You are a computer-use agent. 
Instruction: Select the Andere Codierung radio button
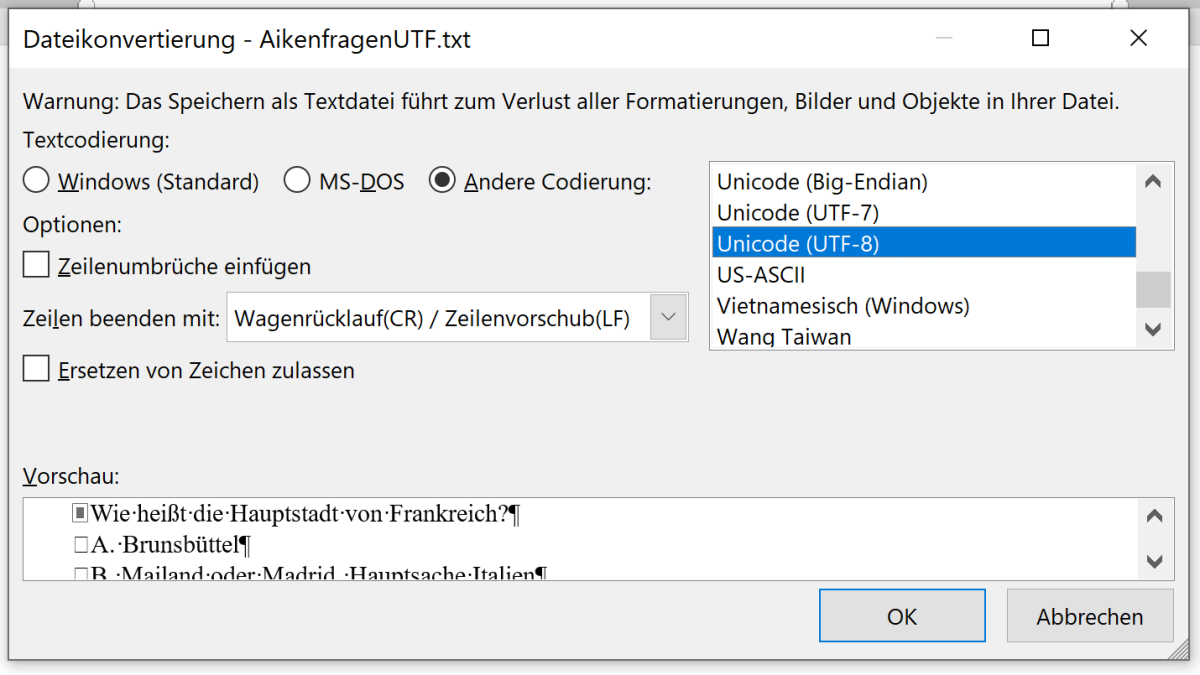(442, 181)
